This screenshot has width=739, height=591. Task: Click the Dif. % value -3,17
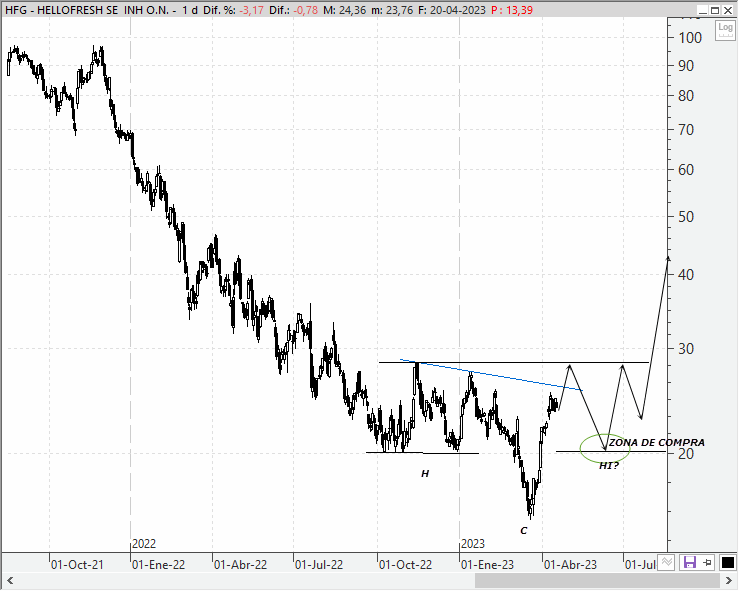251,10
